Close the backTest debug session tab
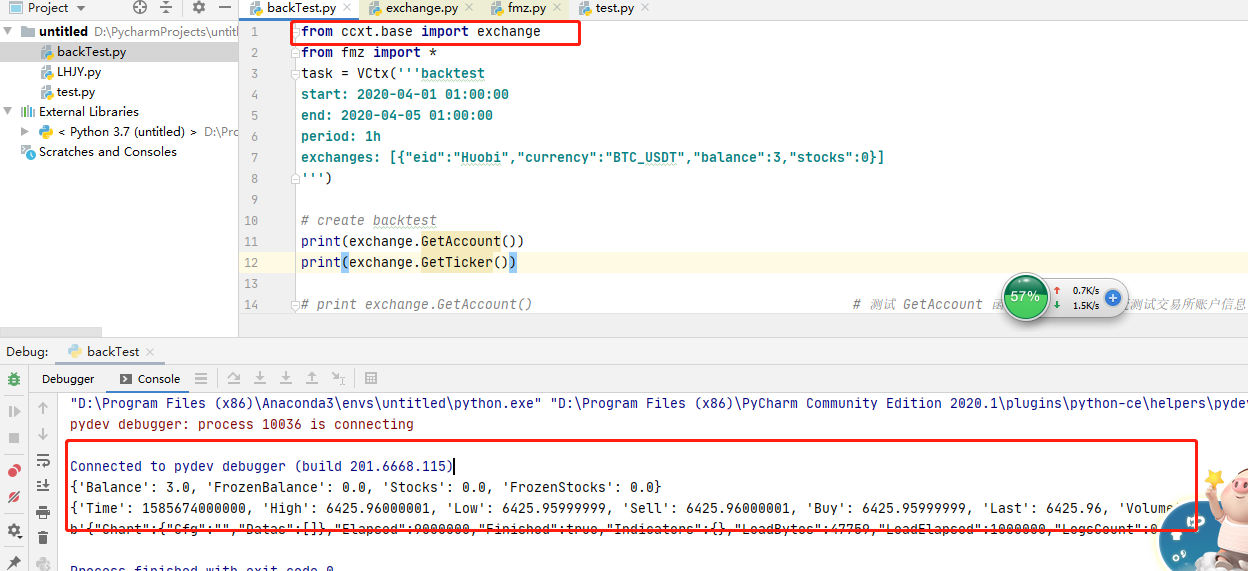 click(x=151, y=352)
